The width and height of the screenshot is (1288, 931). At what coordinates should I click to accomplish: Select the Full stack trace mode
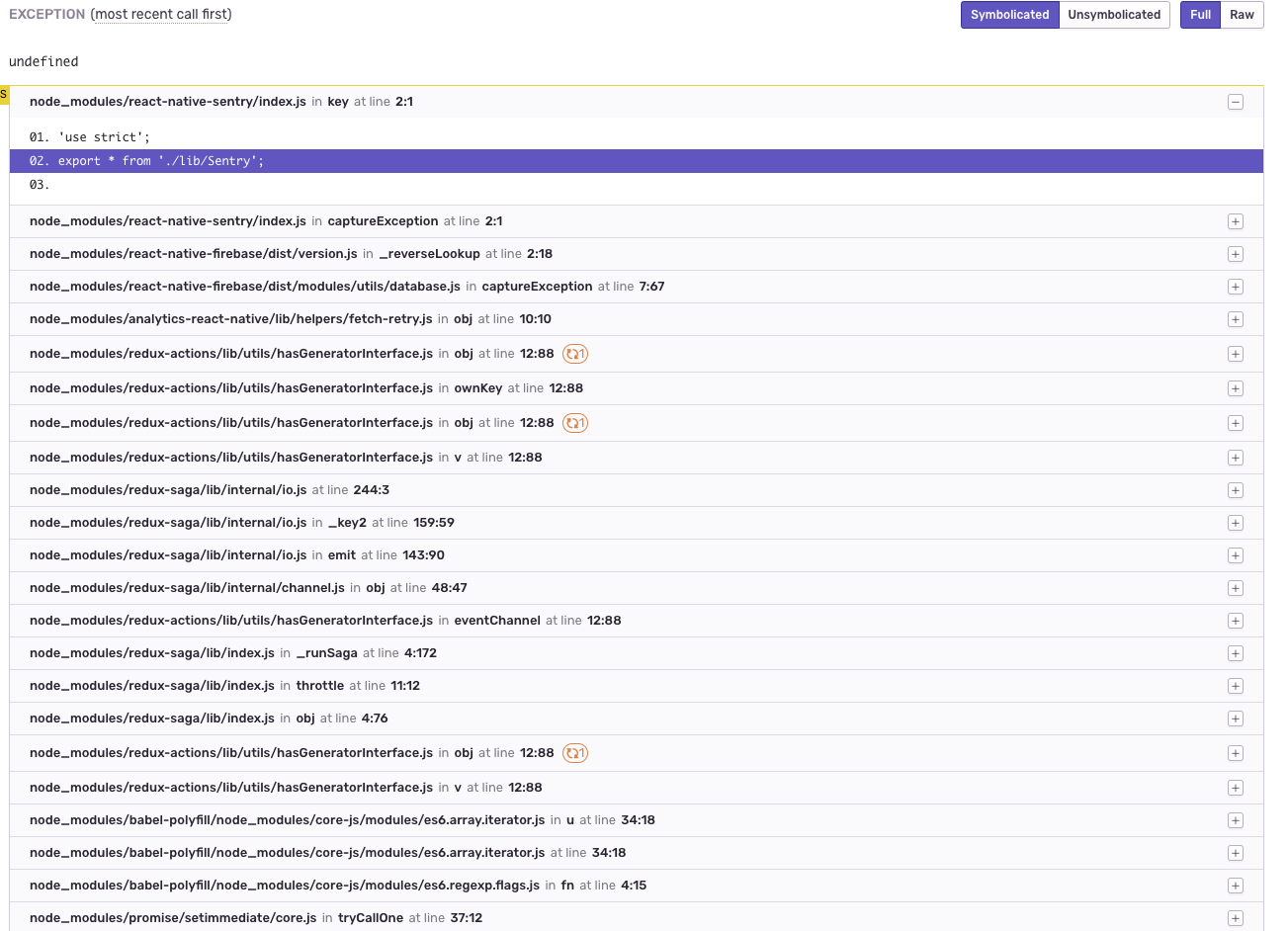pyautogui.click(x=1200, y=15)
